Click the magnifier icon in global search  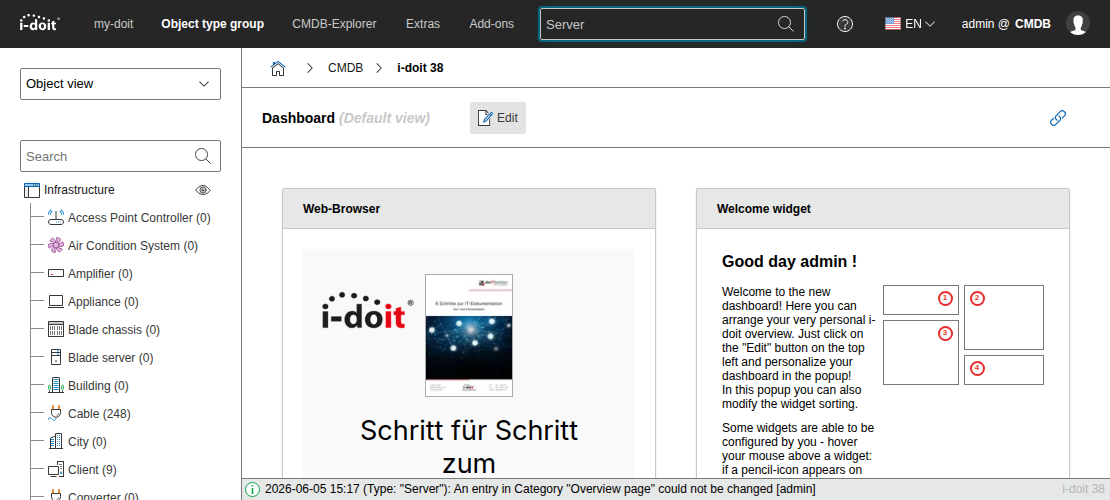[x=786, y=24]
